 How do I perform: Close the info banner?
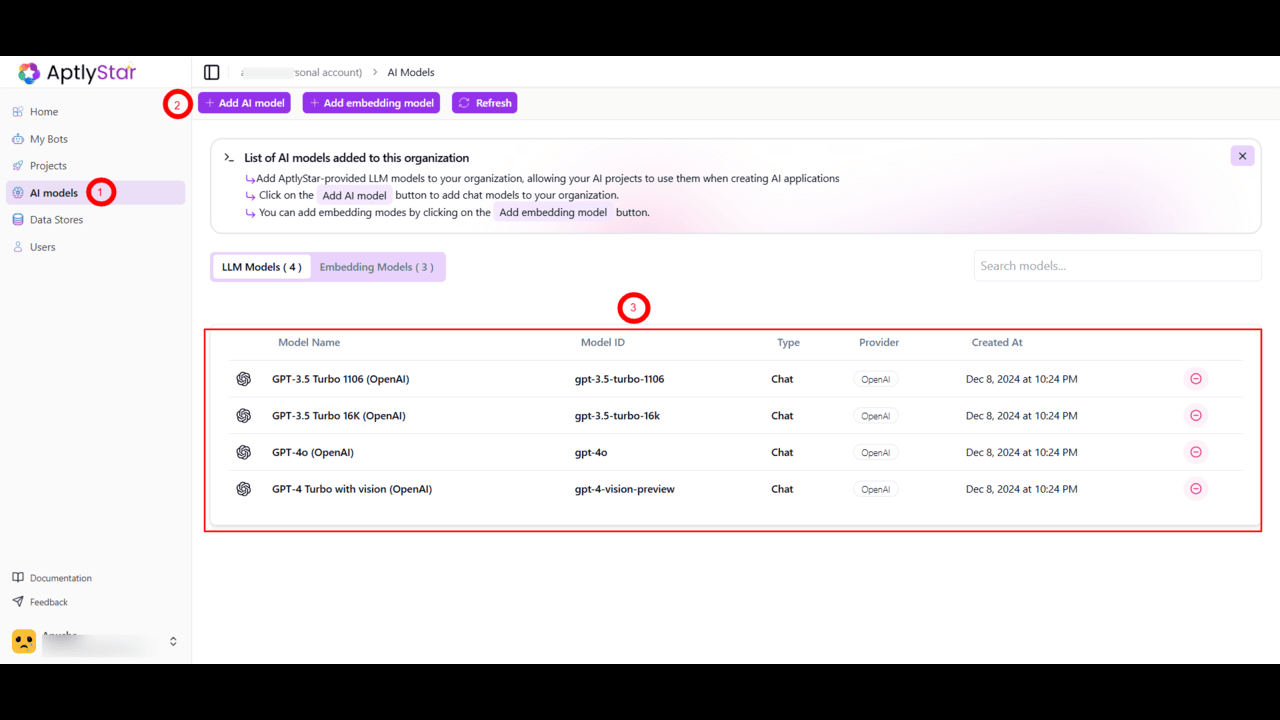[x=1242, y=156]
